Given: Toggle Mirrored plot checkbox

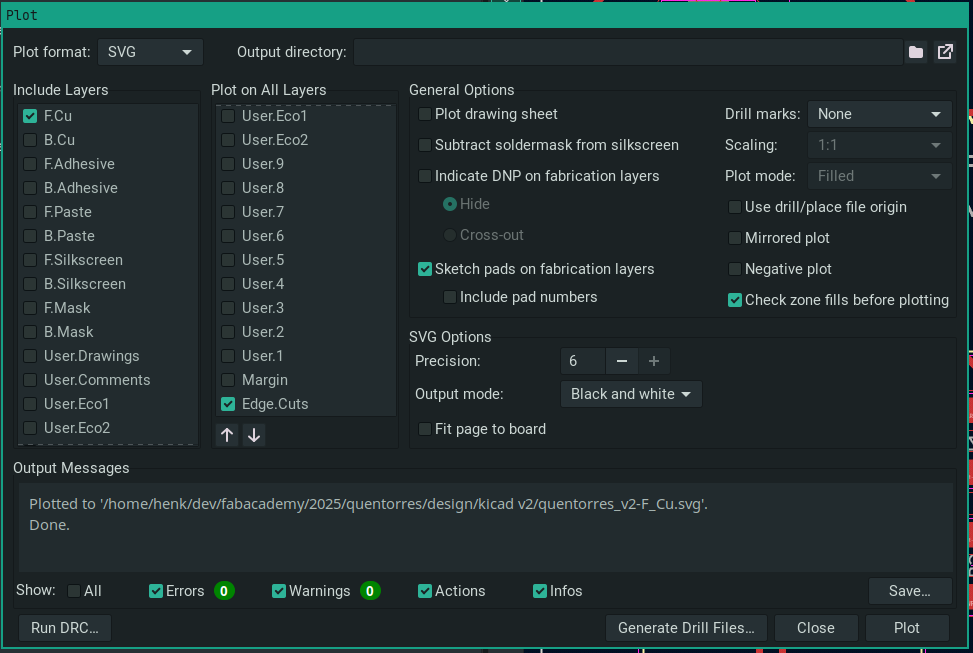Looking at the screenshot, I should coord(736,238).
